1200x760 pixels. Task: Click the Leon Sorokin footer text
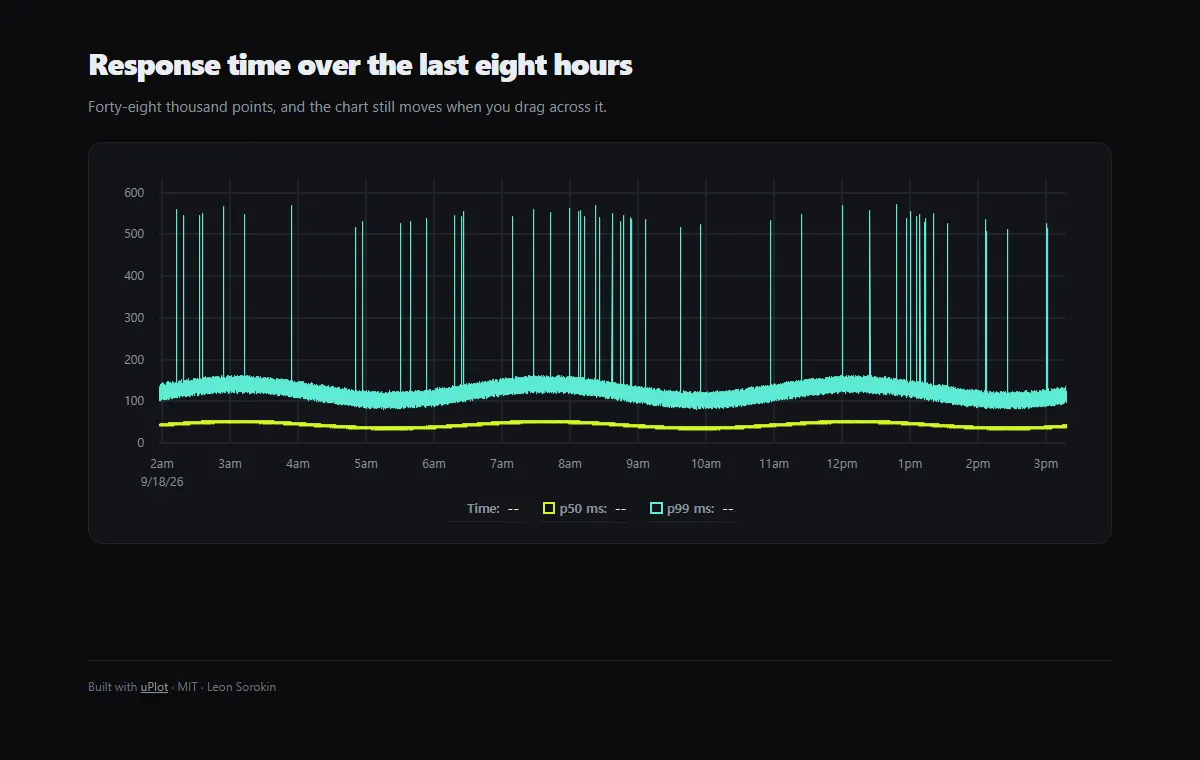pyautogui.click(x=241, y=687)
